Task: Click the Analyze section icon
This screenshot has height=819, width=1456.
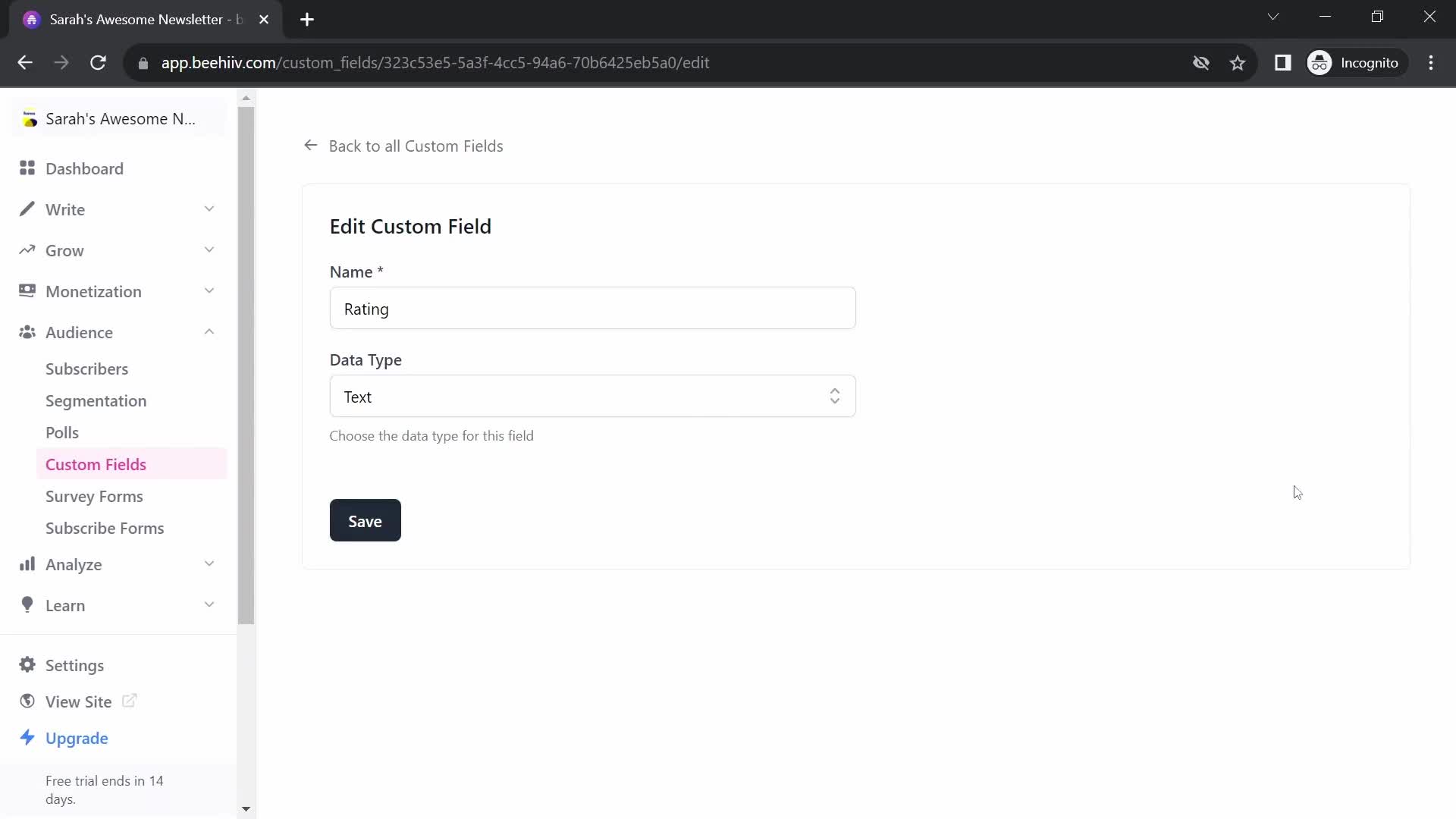Action: click(27, 564)
